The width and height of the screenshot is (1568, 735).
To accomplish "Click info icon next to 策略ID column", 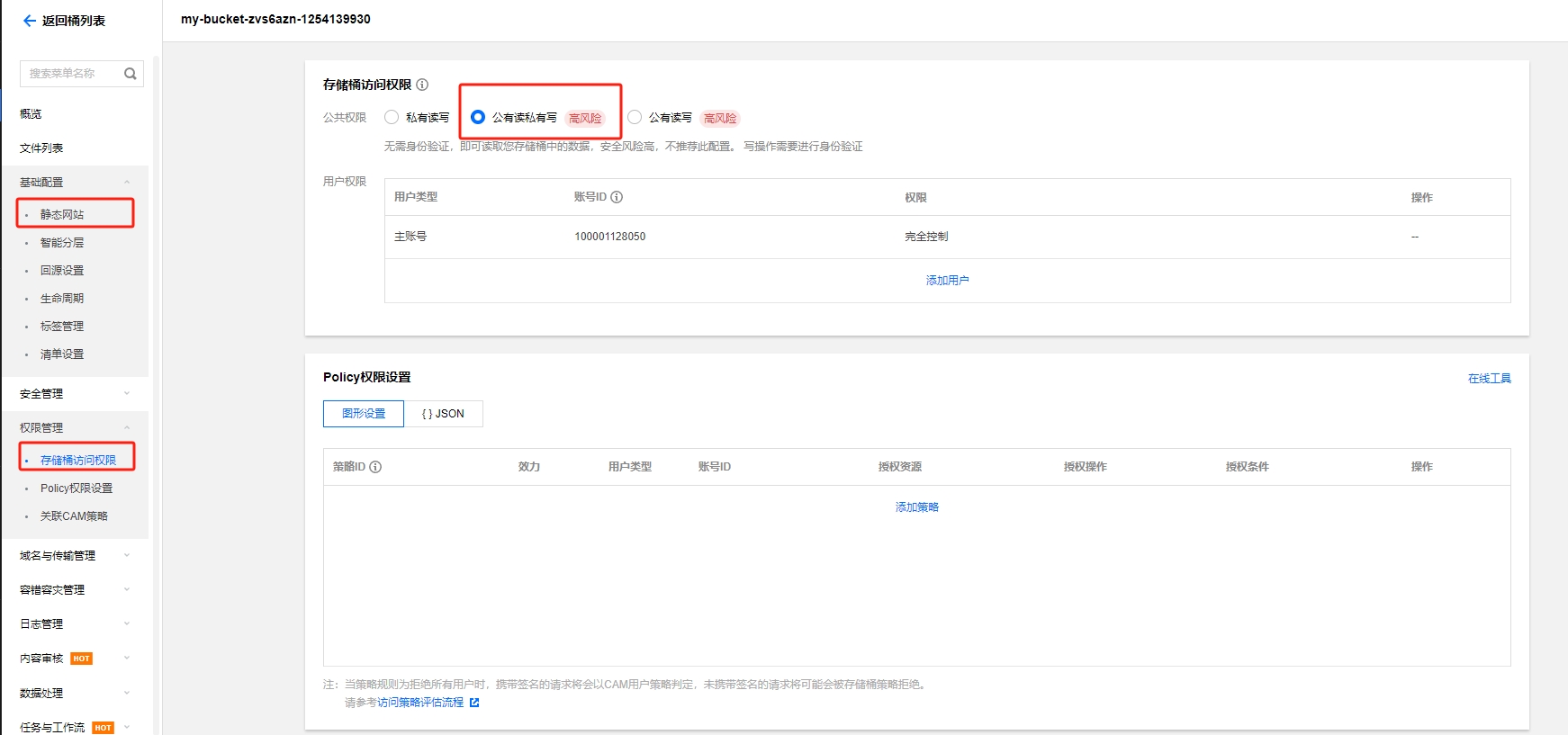I will pos(375,467).
